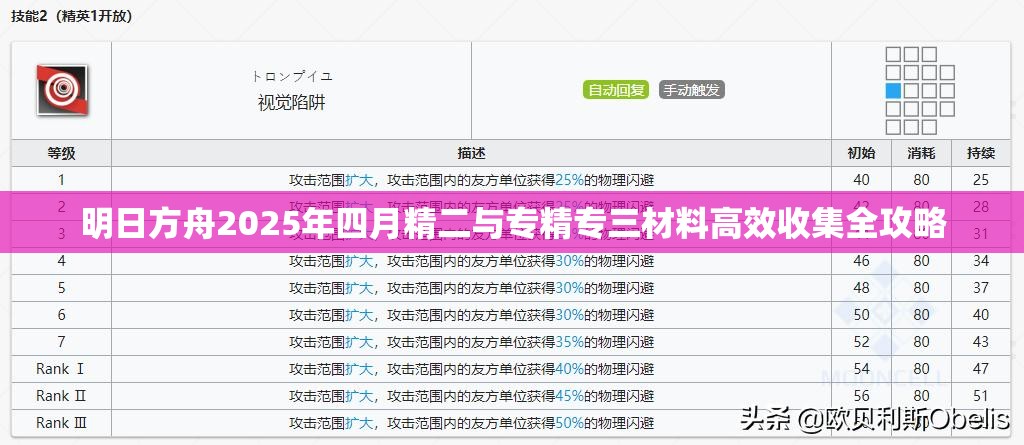Click the 扩大 link in level 1 row

point(359,180)
